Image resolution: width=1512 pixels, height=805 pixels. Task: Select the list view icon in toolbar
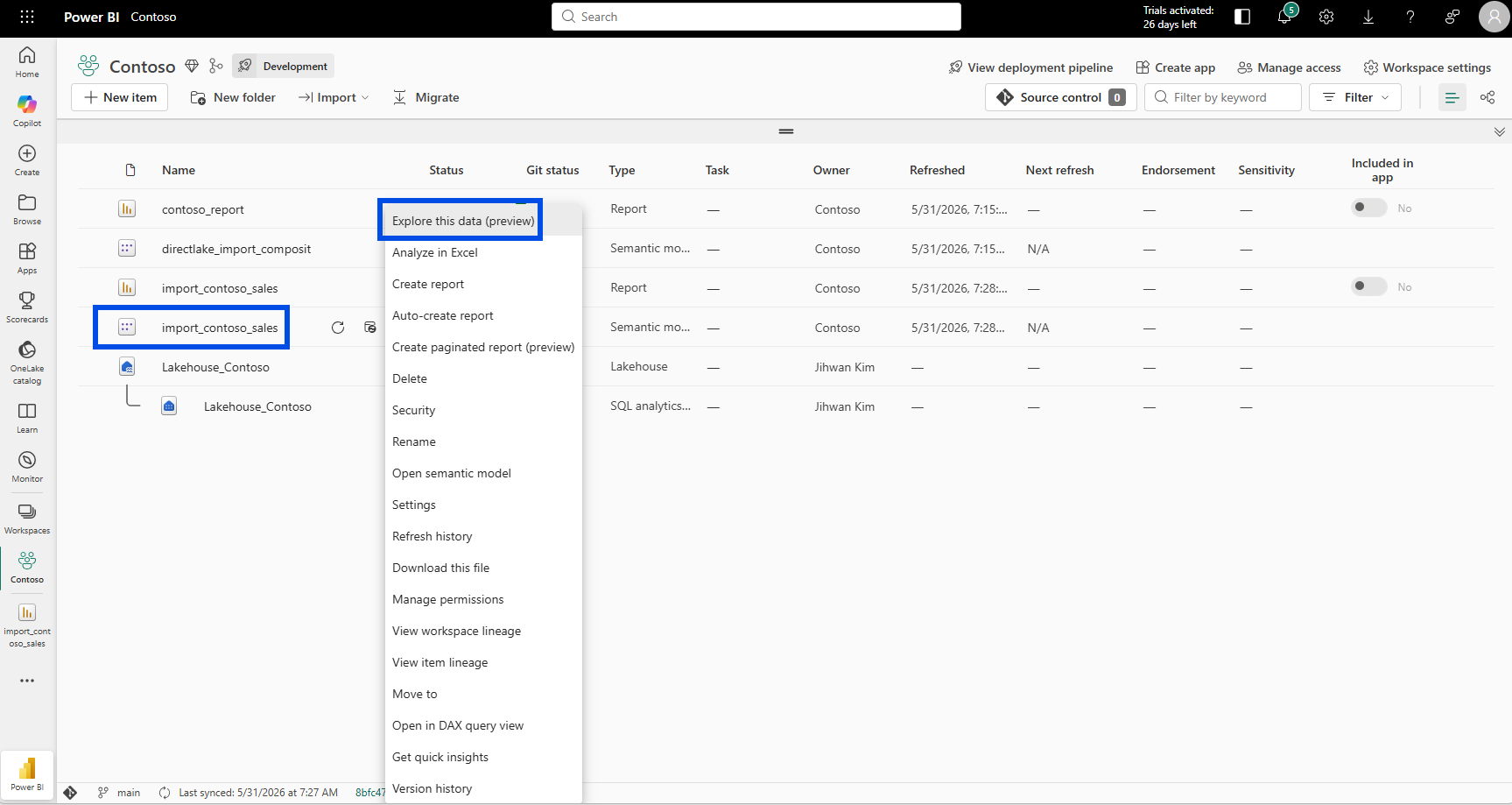(x=1452, y=97)
